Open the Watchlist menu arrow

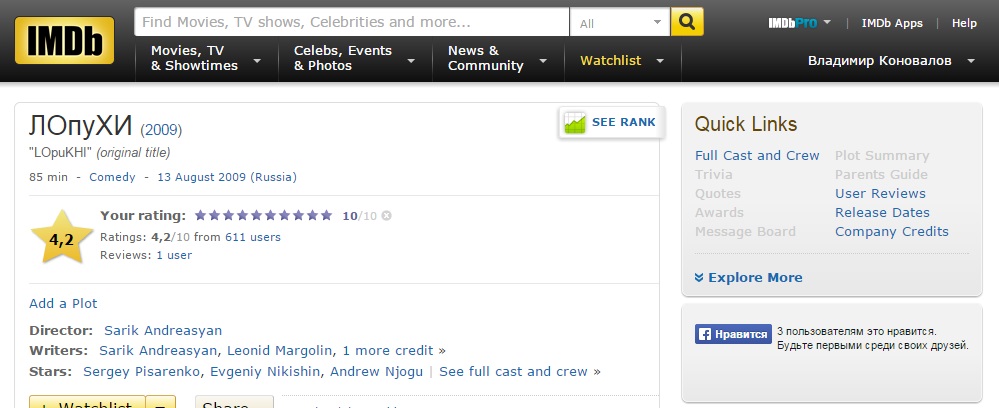click(660, 61)
